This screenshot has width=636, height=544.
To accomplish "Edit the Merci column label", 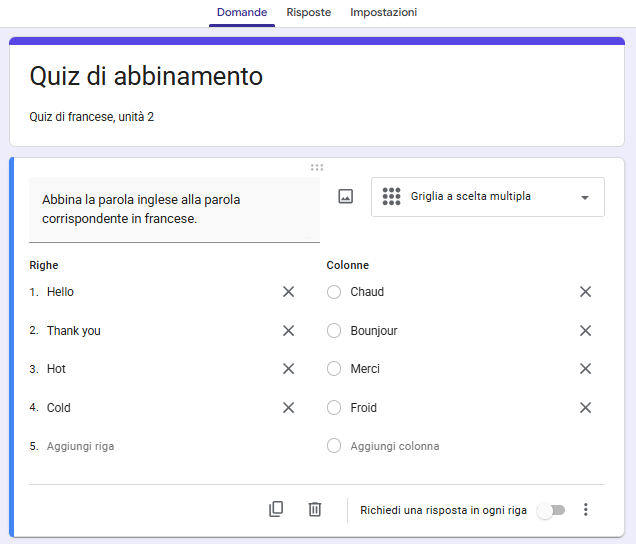I will tap(365, 369).
